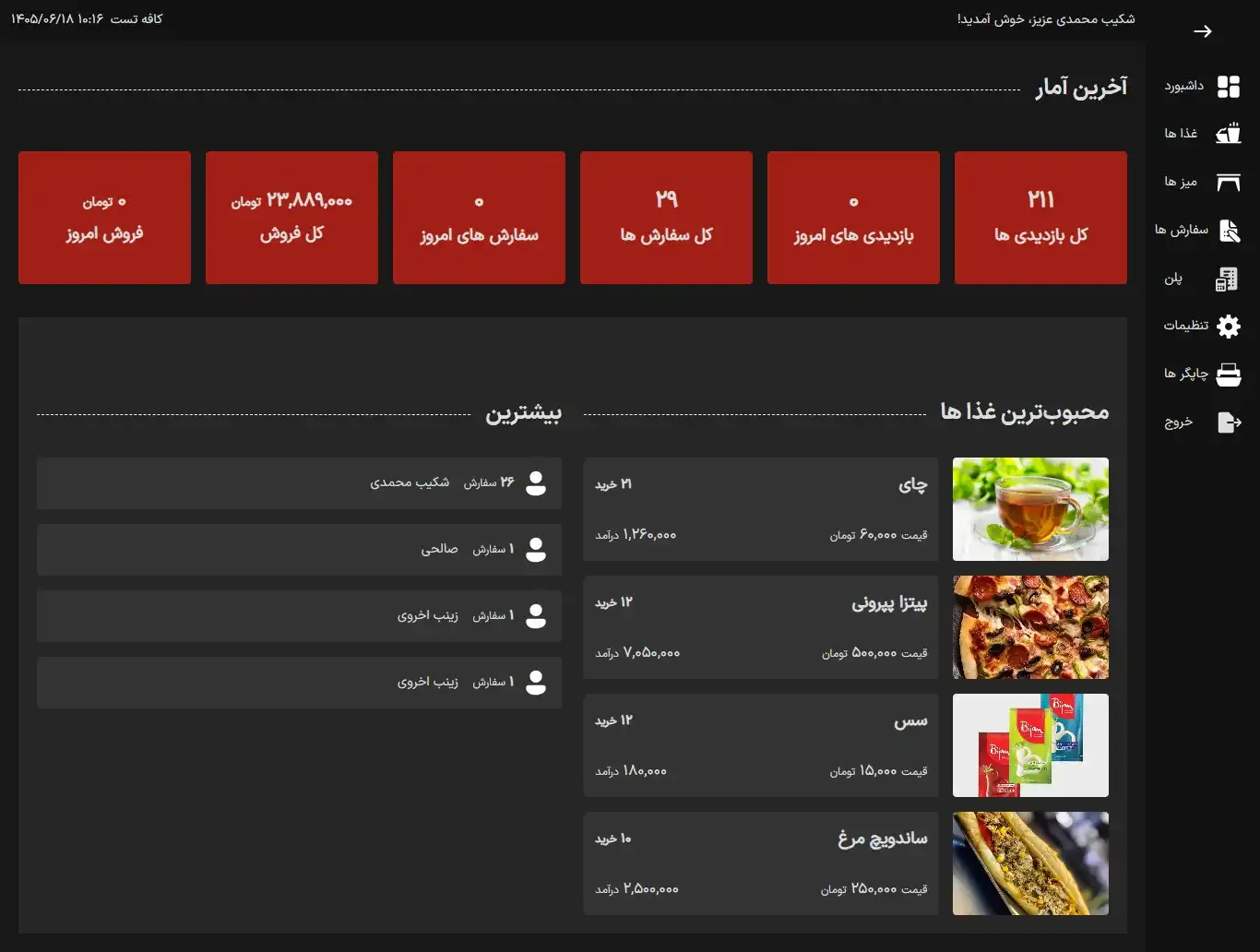Screen dimensions: 1260x952
Task: Click the printers (چاپگر ها) icon
Action: 1229,375
